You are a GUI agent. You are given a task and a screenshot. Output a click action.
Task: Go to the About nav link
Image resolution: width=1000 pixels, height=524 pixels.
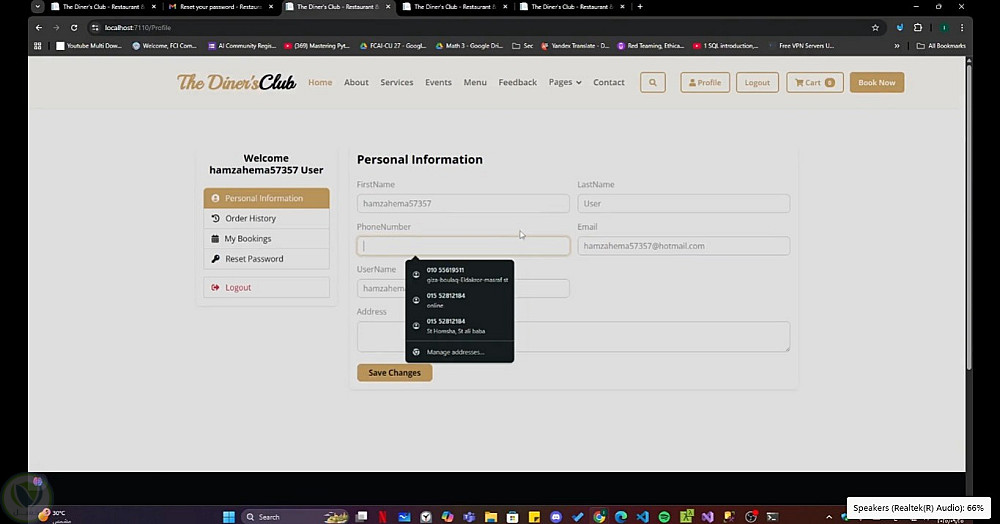tap(356, 82)
